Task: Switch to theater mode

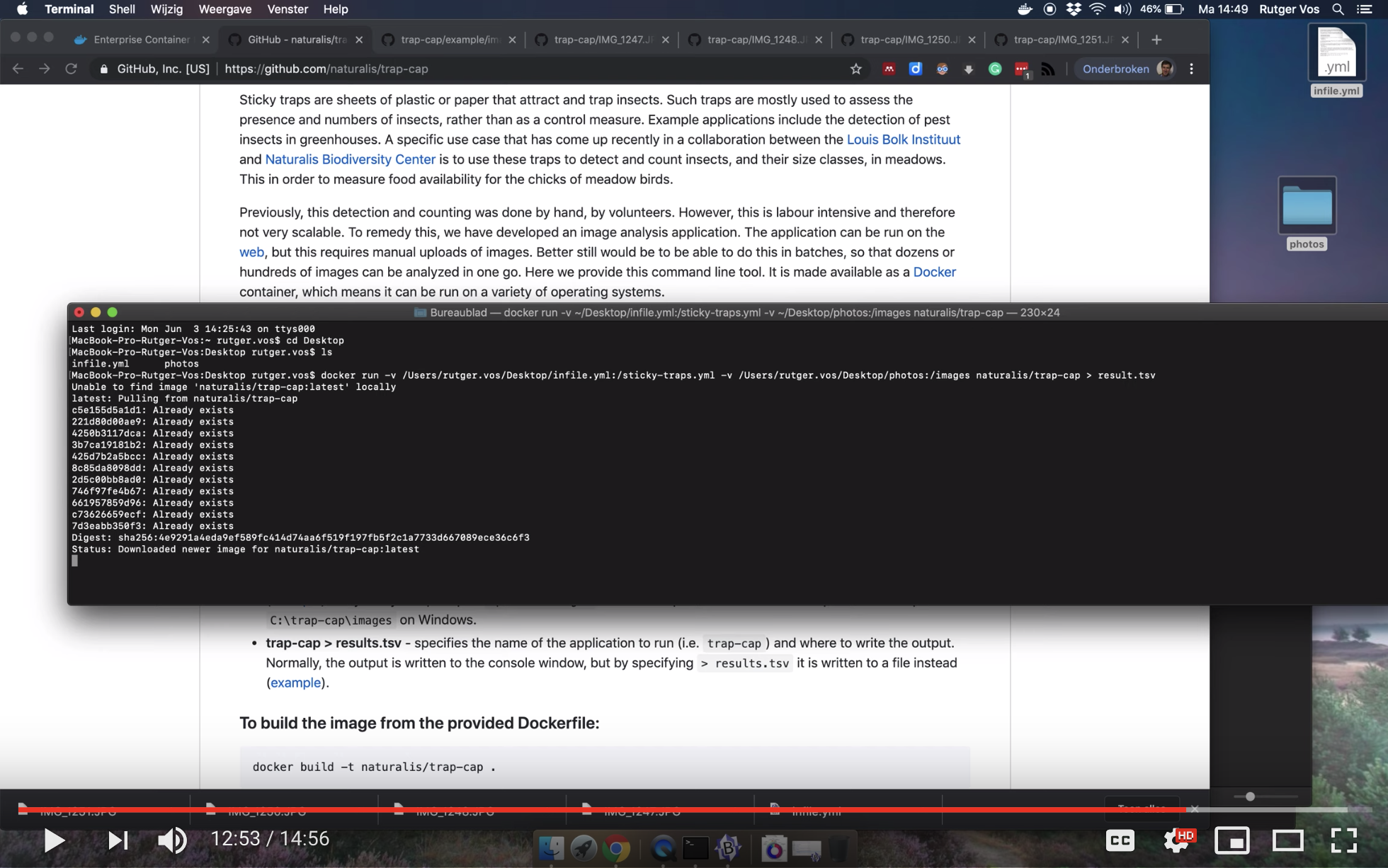Action: click(x=1287, y=840)
